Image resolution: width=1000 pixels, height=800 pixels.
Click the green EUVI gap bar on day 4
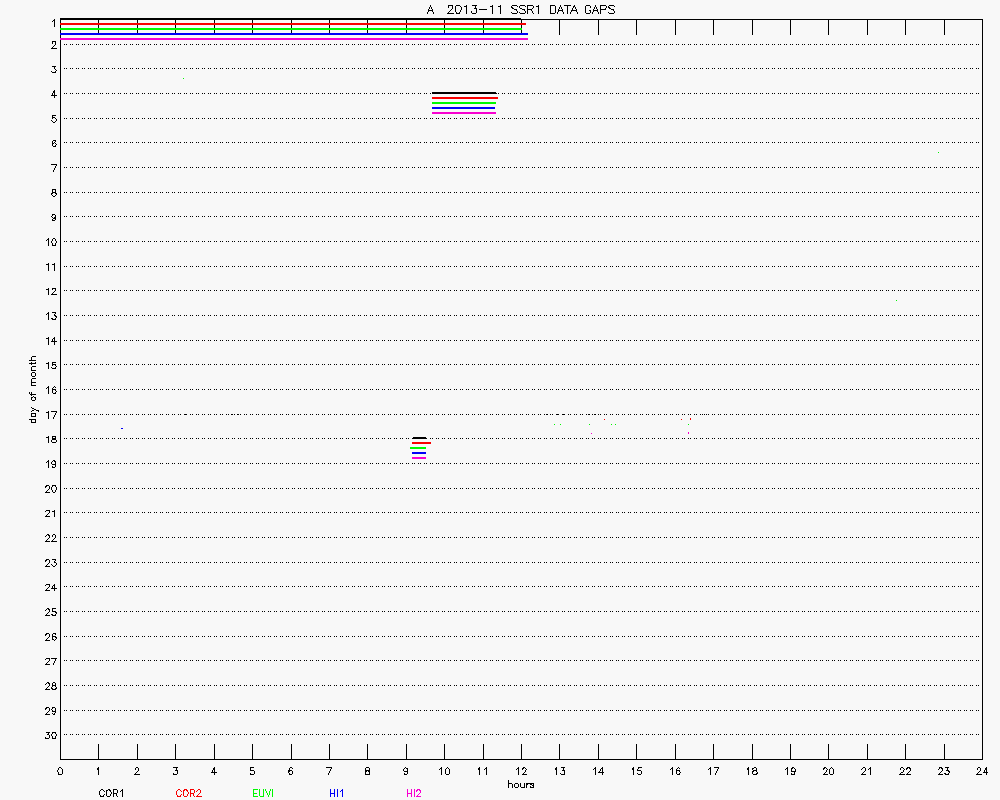coord(464,103)
